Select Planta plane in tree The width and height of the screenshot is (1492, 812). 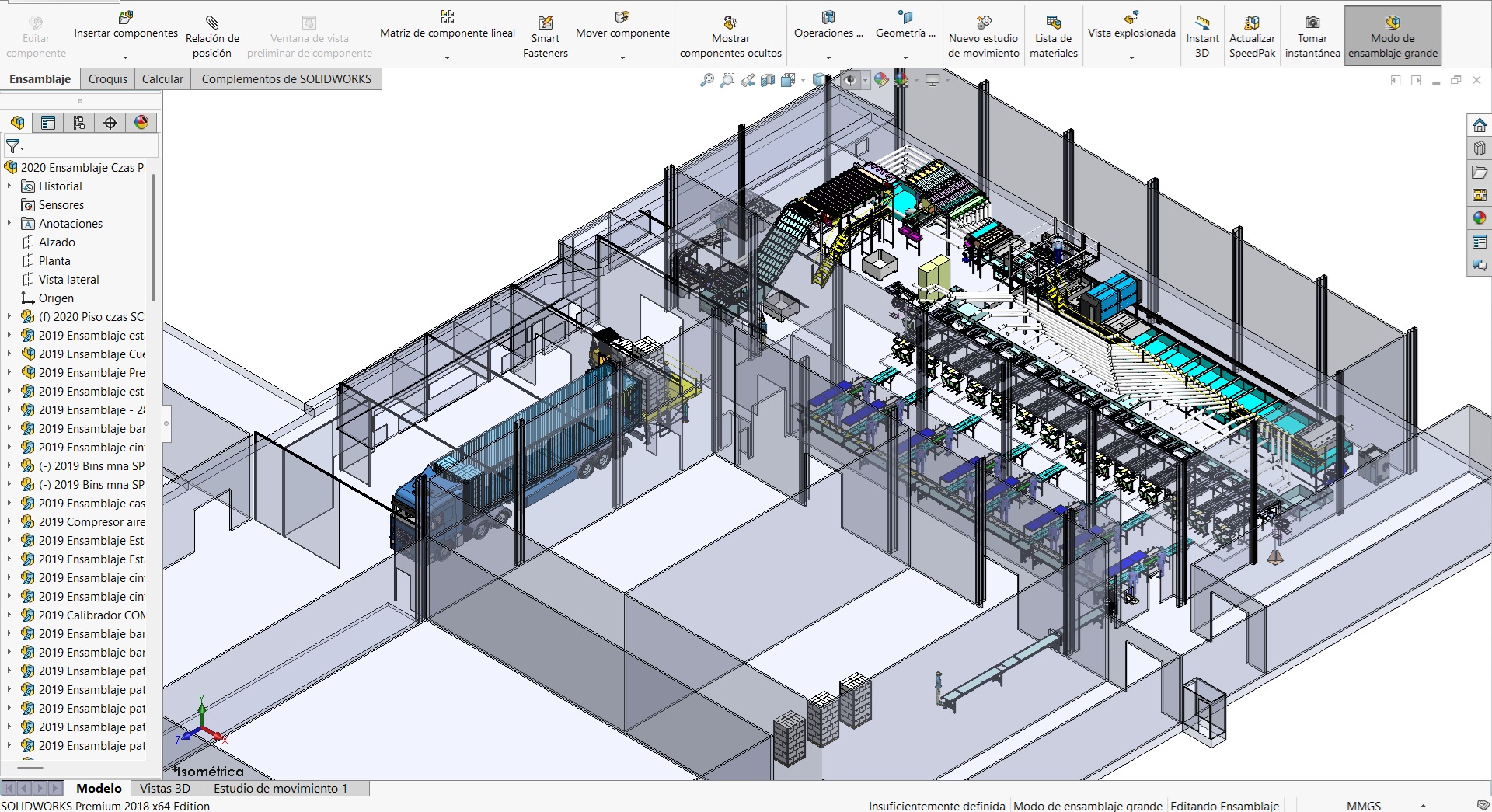click(x=54, y=261)
